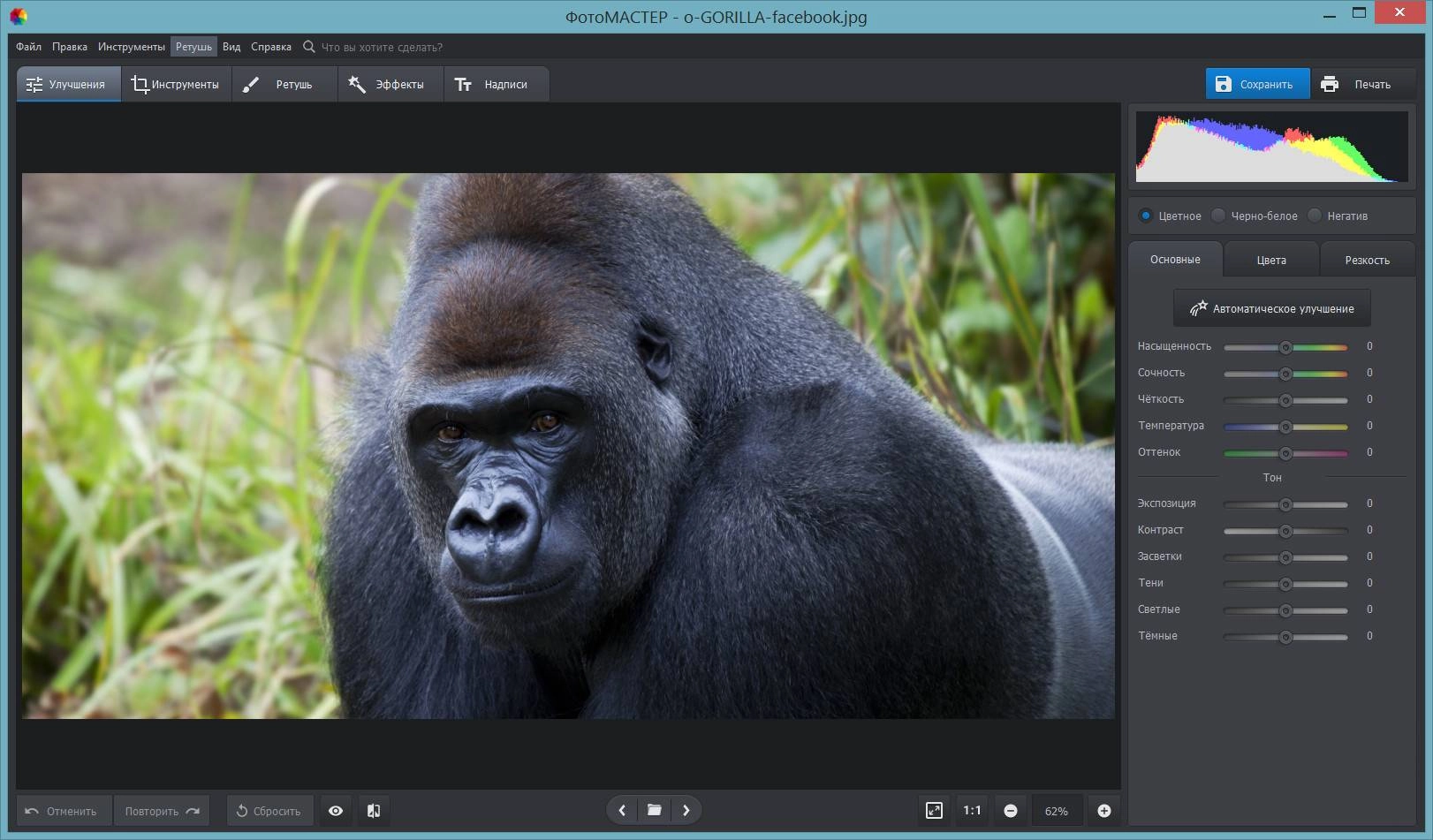1433x840 pixels.
Task: Zoom out with the minus icon
Action: [x=1011, y=811]
